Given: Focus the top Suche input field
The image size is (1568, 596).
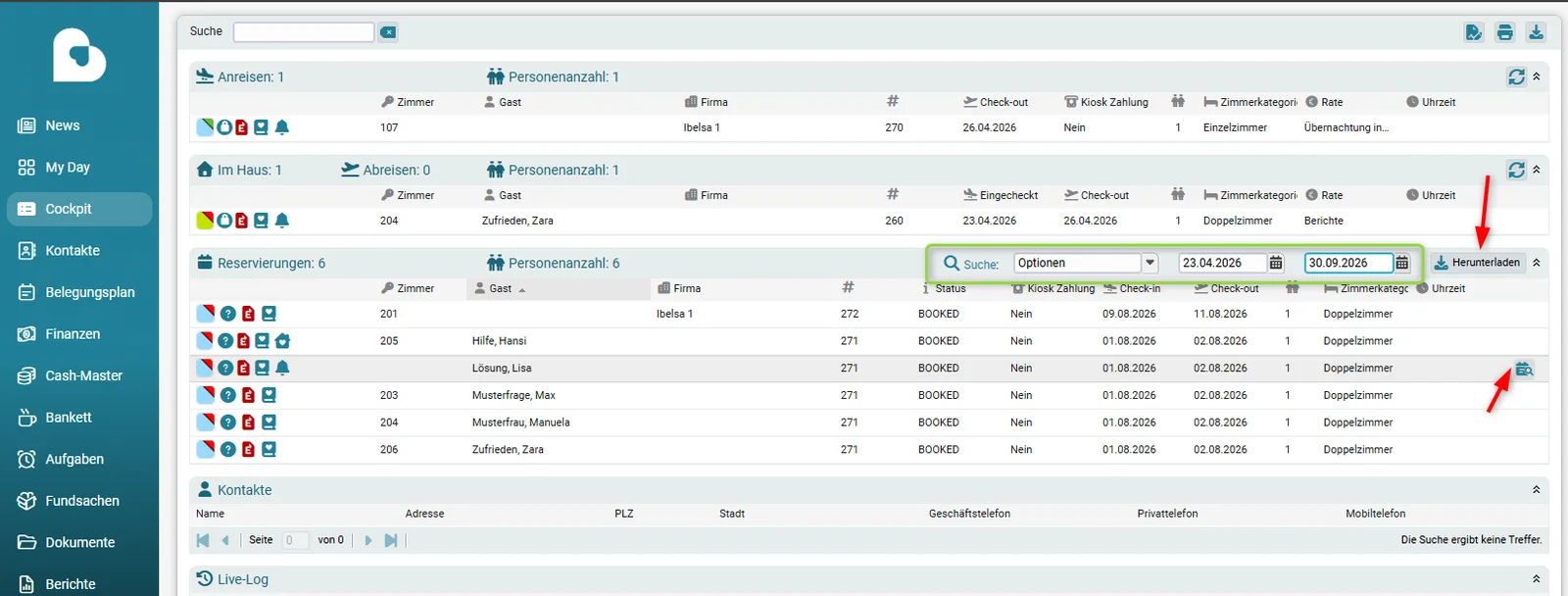Looking at the screenshot, I should (304, 32).
